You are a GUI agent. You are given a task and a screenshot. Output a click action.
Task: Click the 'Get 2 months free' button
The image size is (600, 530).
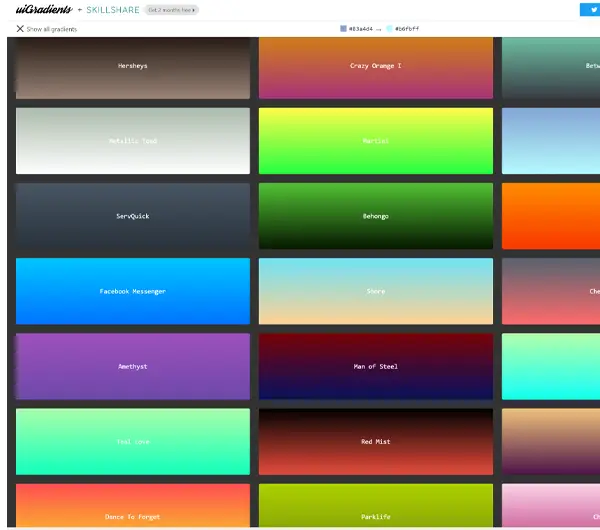pyautogui.click(x=171, y=9)
